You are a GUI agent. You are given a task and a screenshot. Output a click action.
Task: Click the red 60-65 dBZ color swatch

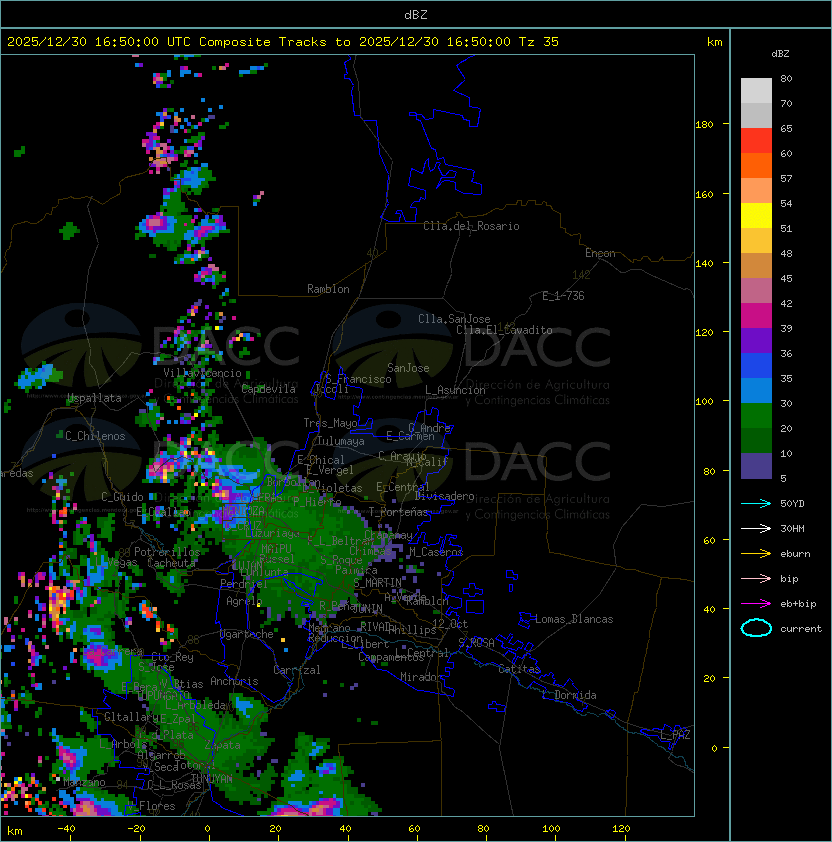pos(756,141)
